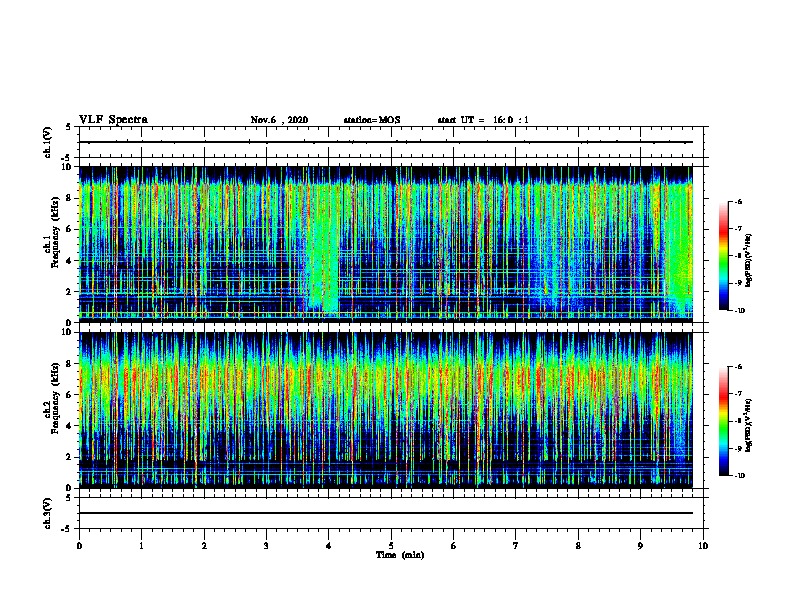Select the date text "Nov.6 , 2020"
Screen dimensions: 792x612
(279, 120)
